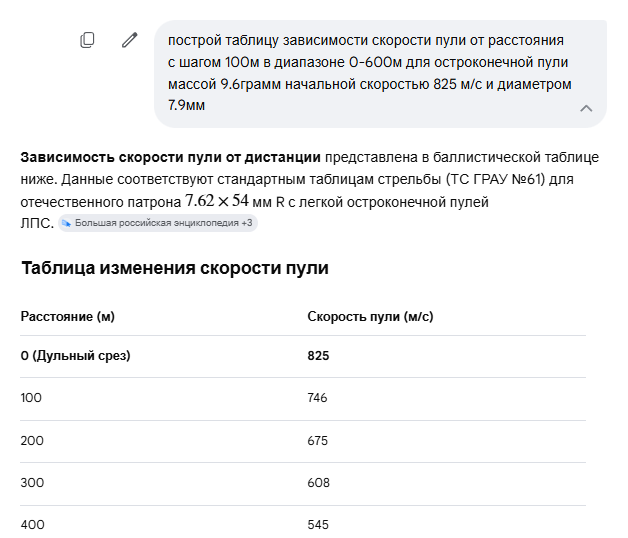Screen dimensions: 628x538
Task: Select the 400 distance cell
Action: tap(32, 524)
